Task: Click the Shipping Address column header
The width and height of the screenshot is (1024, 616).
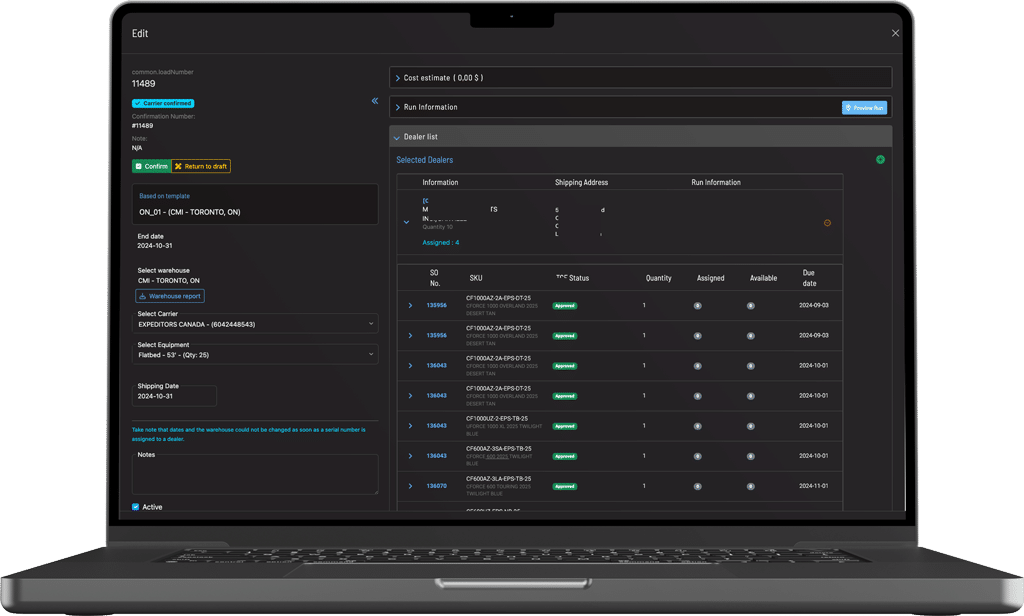Action: [581, 183]
